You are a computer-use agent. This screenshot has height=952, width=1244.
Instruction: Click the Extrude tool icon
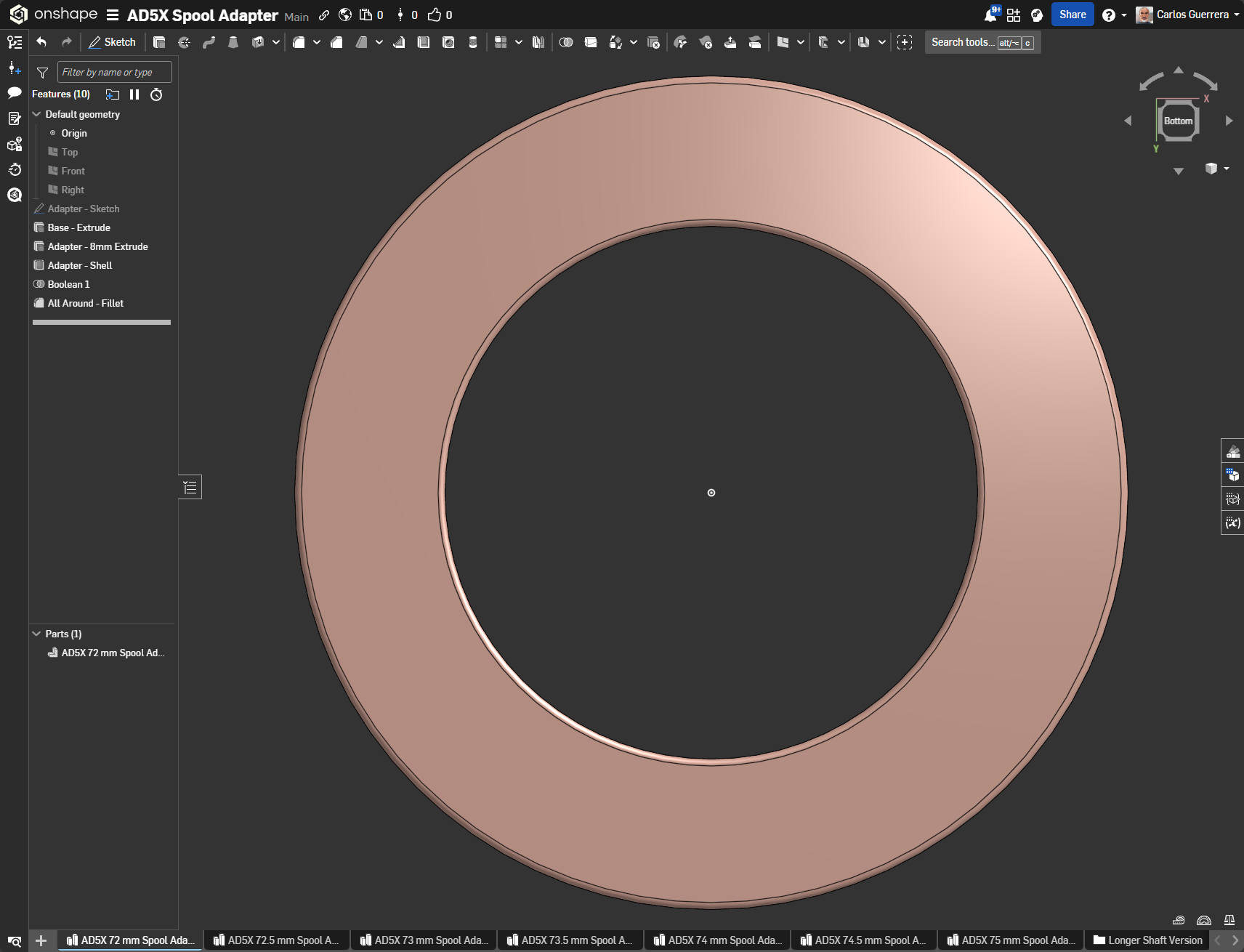tap(159, 42)
